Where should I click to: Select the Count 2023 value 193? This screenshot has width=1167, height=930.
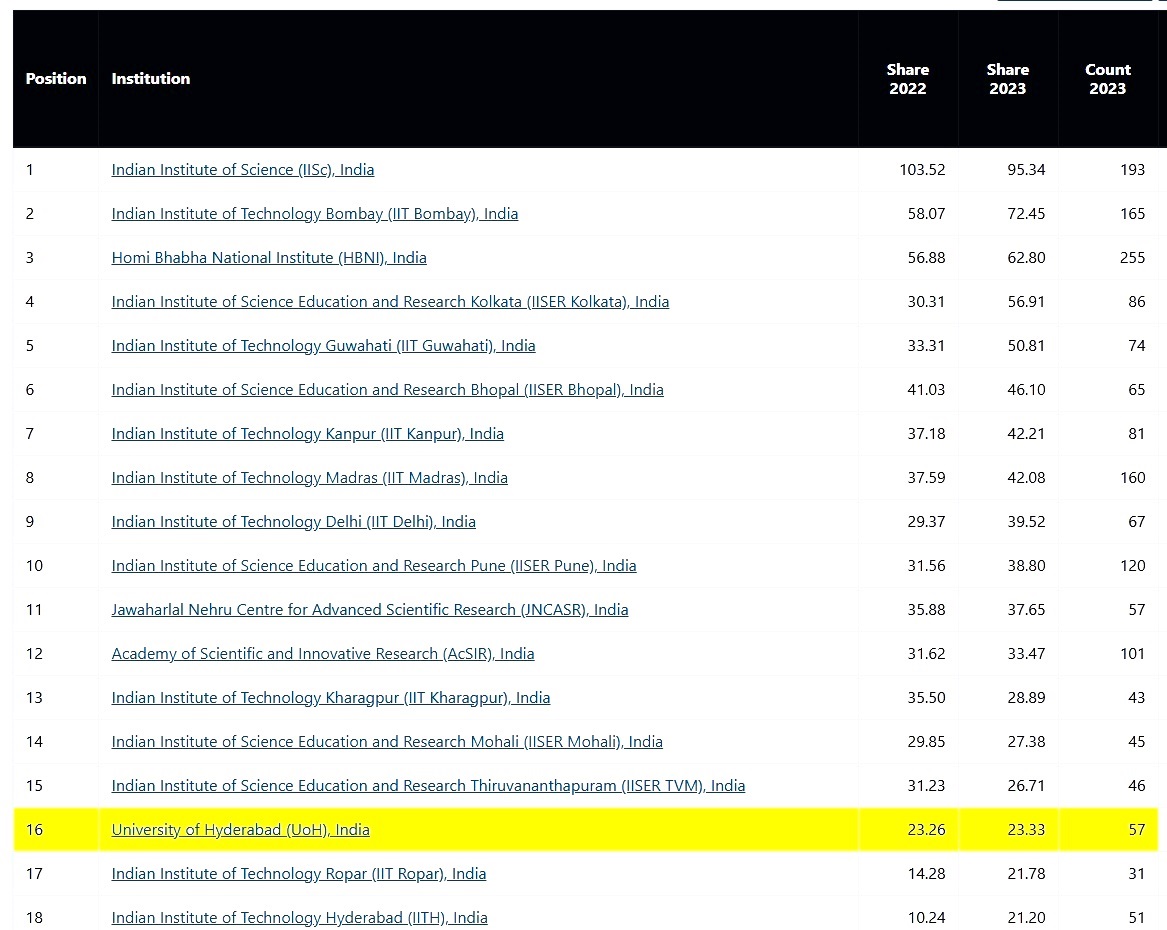pyautogui.click(x=1133, y=170)
